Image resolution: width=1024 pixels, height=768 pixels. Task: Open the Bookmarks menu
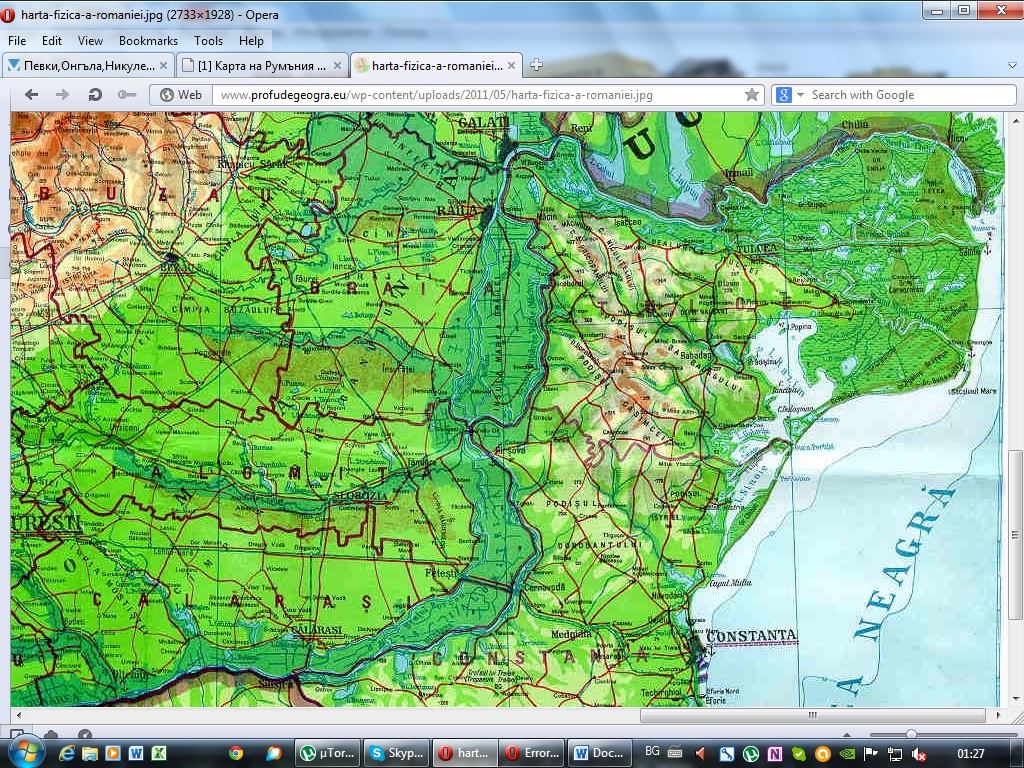point(148,41)
